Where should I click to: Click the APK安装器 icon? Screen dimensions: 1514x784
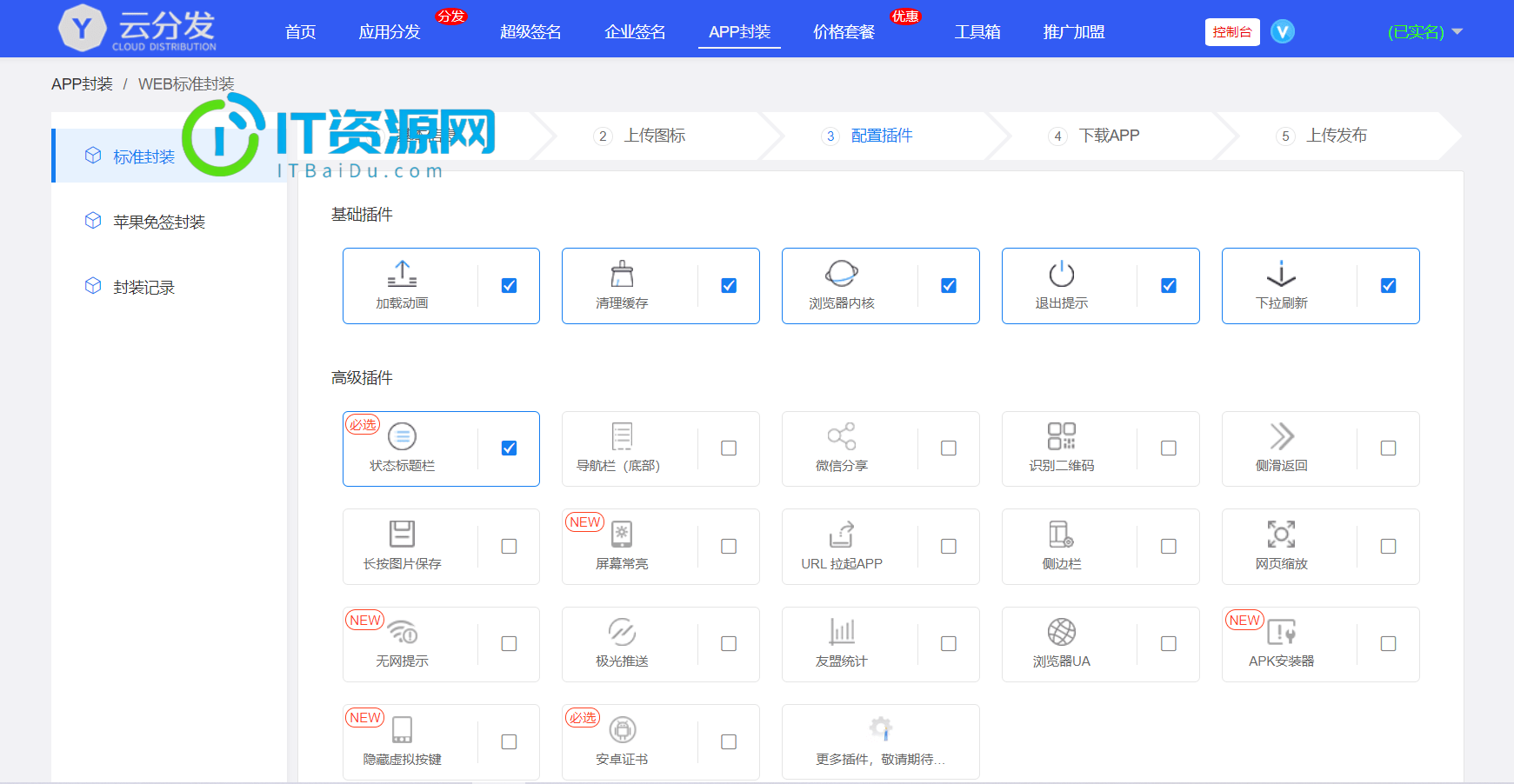tap(1281, 632)
